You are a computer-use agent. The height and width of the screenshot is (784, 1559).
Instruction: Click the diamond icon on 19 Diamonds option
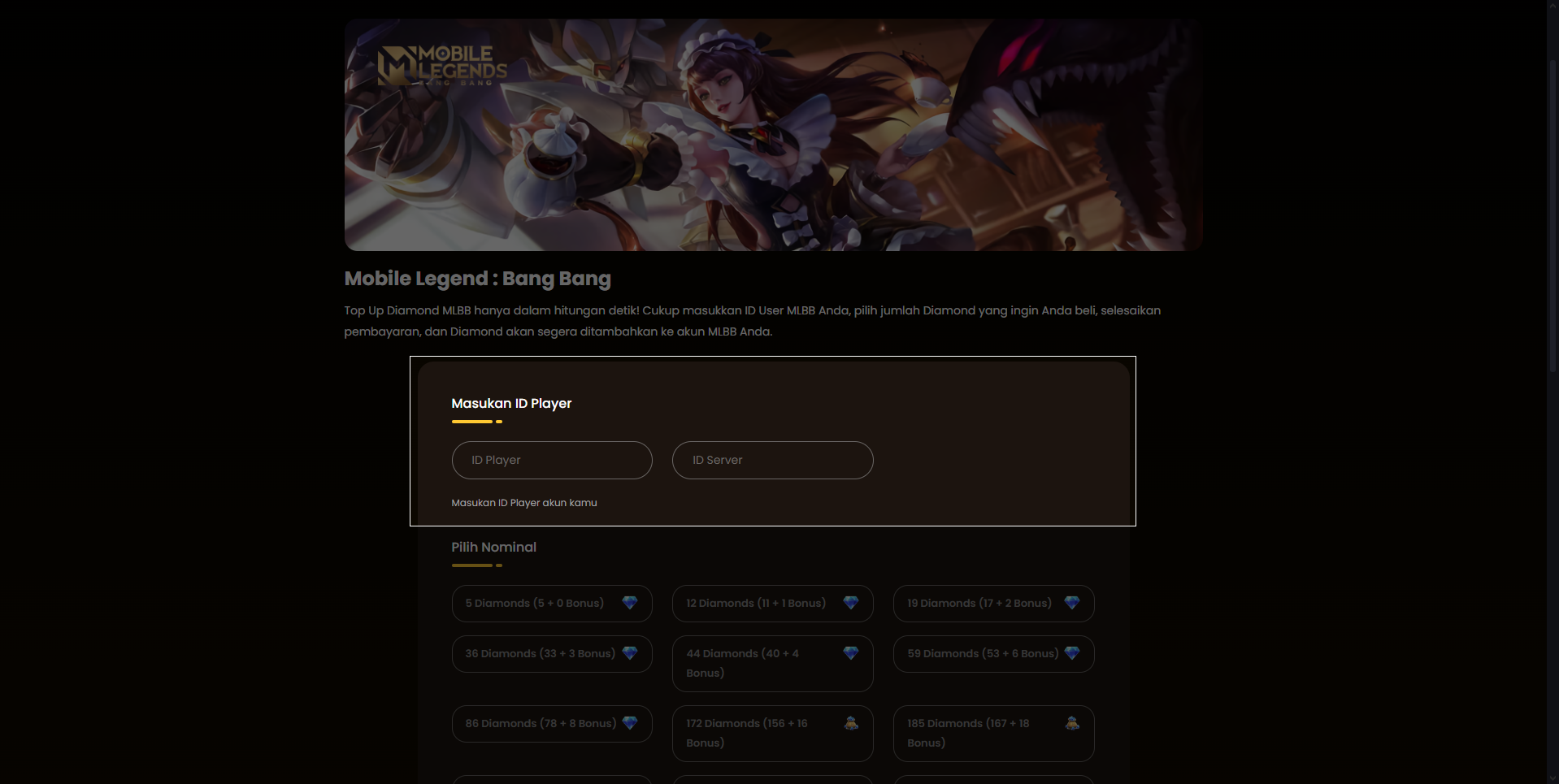point(1071,603)
